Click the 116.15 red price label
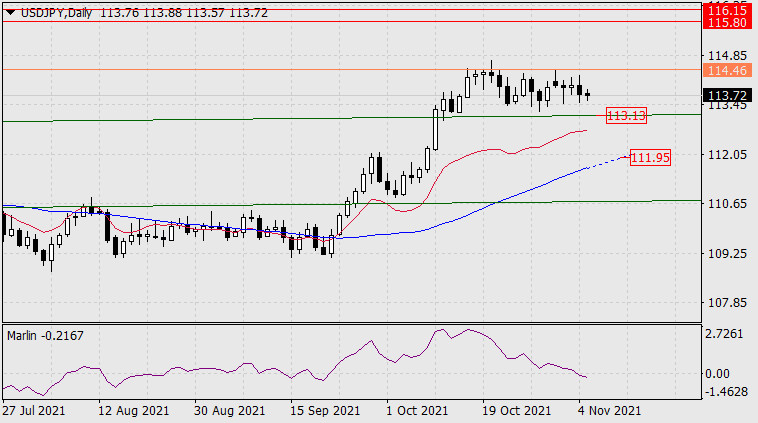Viewport: 758px width, 423px height. point(727,10)
